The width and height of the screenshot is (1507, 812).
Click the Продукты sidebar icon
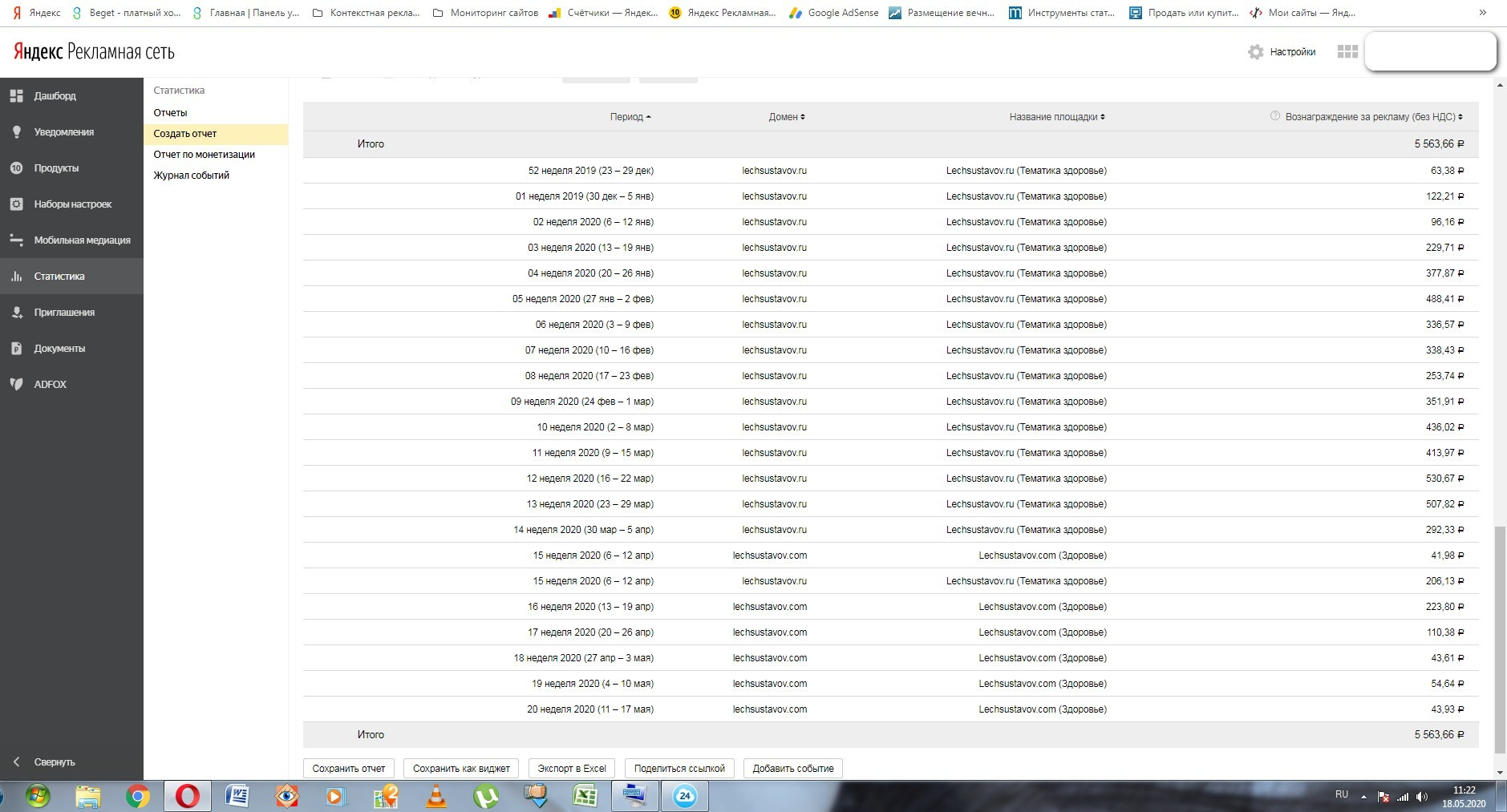coord(16,168)
